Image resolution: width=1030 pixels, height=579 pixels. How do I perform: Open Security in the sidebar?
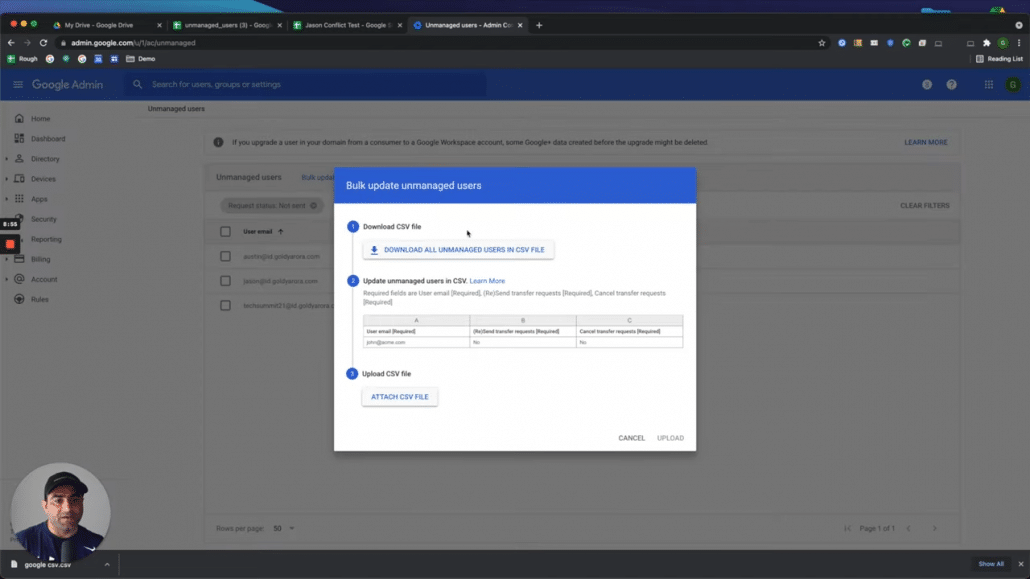pos(43,219)
